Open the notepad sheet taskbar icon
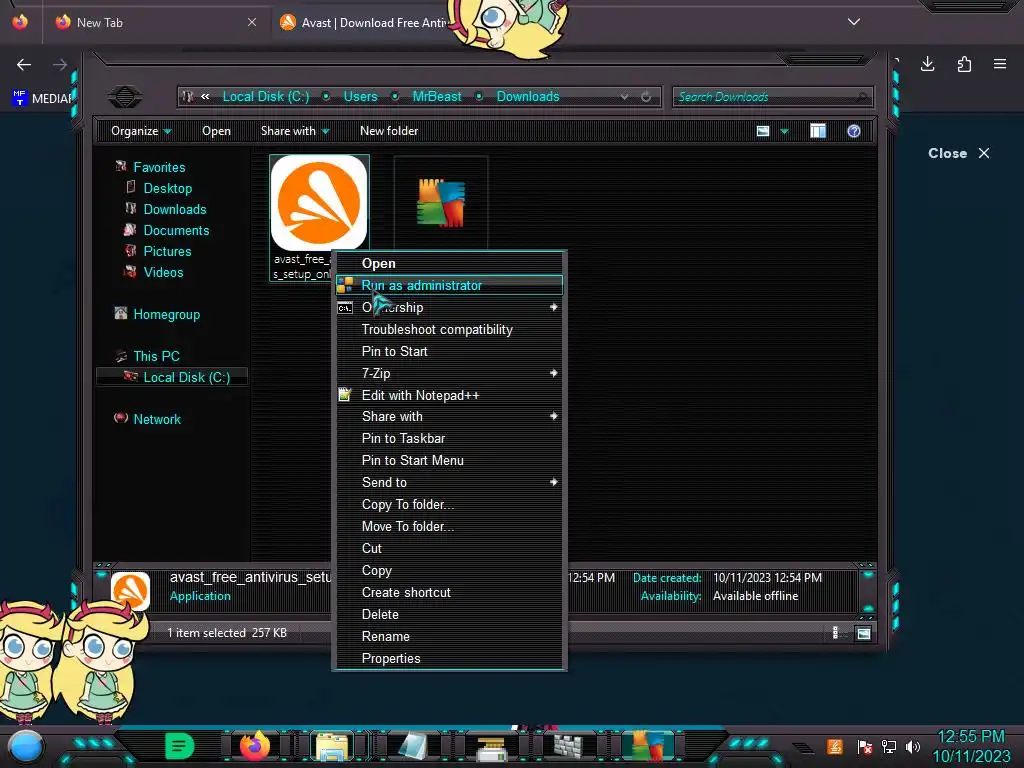The image size is (1024, 768). pyautogui.click(x=412, y=746)
